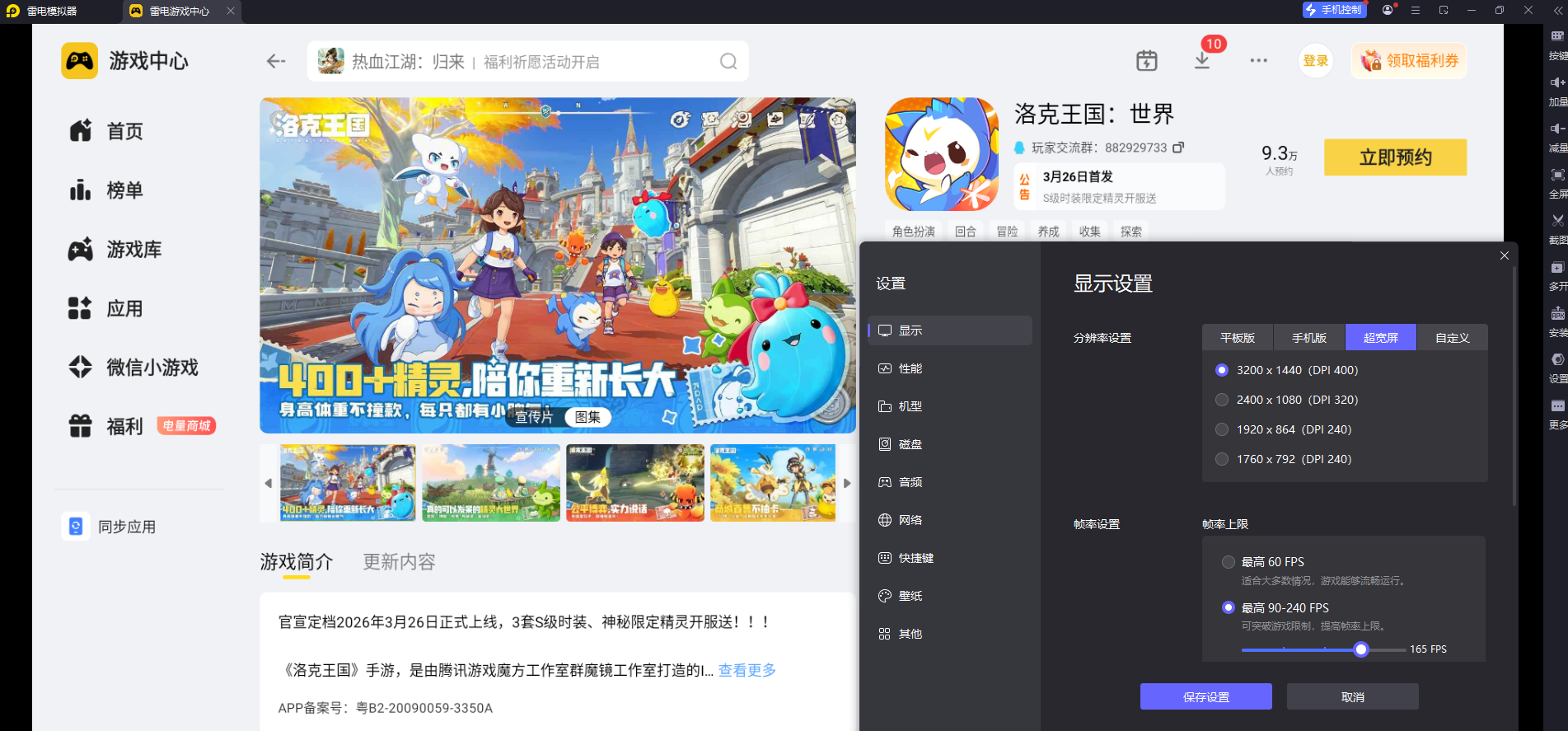The image size is (1568, 731).
Task: Open the 福利 gift icon
Action: 81,426
